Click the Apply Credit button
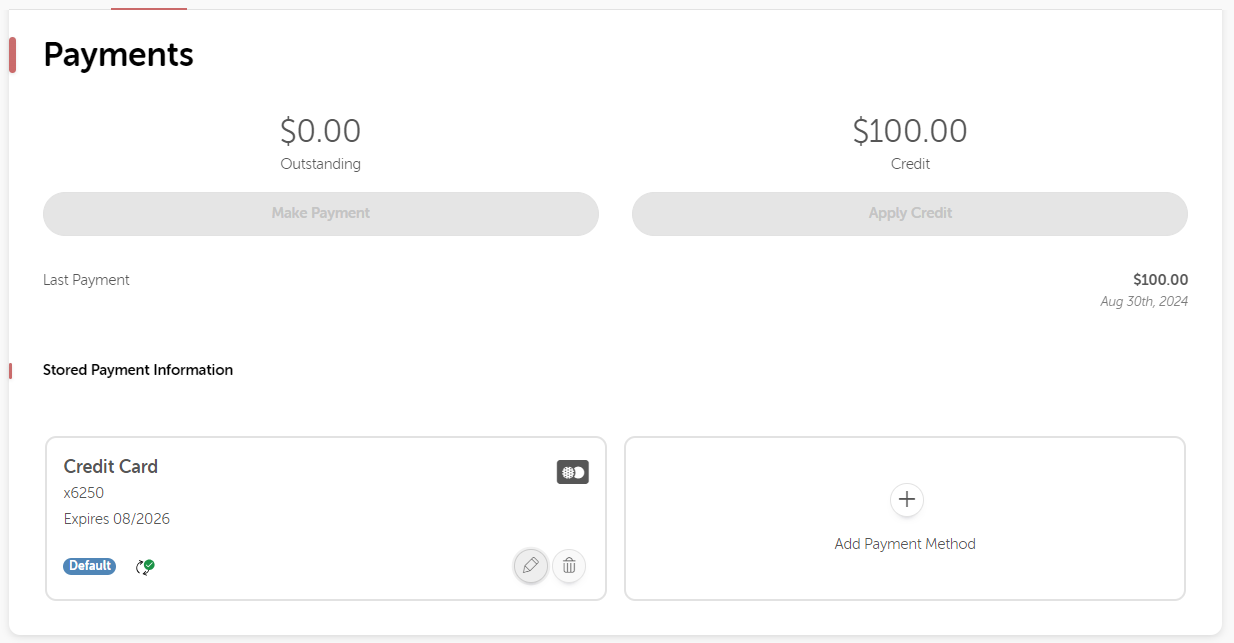This screenshot has width=1234, height=643. 910,213
